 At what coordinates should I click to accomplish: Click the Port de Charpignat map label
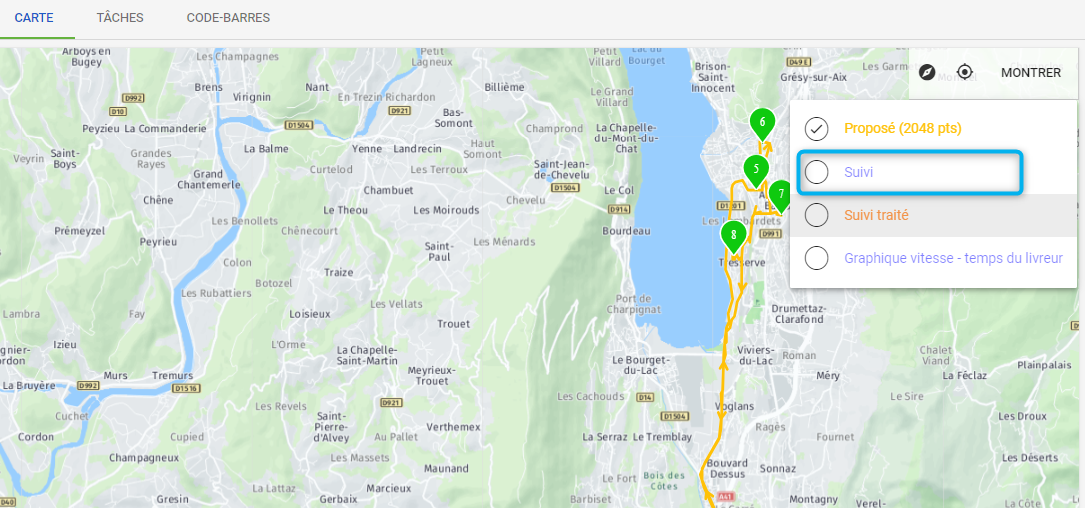click(634, 304)
